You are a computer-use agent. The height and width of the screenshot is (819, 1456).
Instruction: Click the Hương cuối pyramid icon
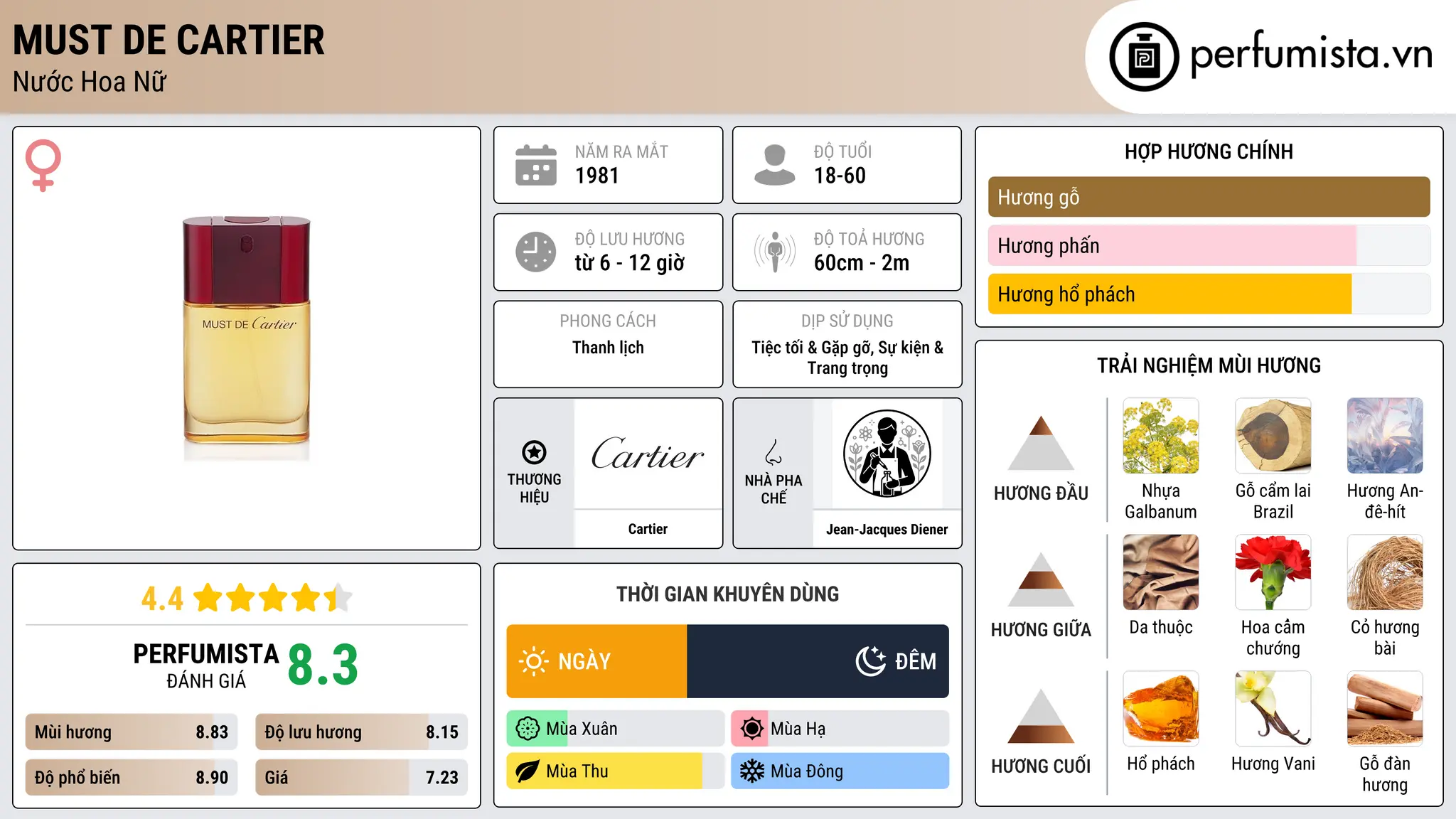click(x=1041, y=716)
